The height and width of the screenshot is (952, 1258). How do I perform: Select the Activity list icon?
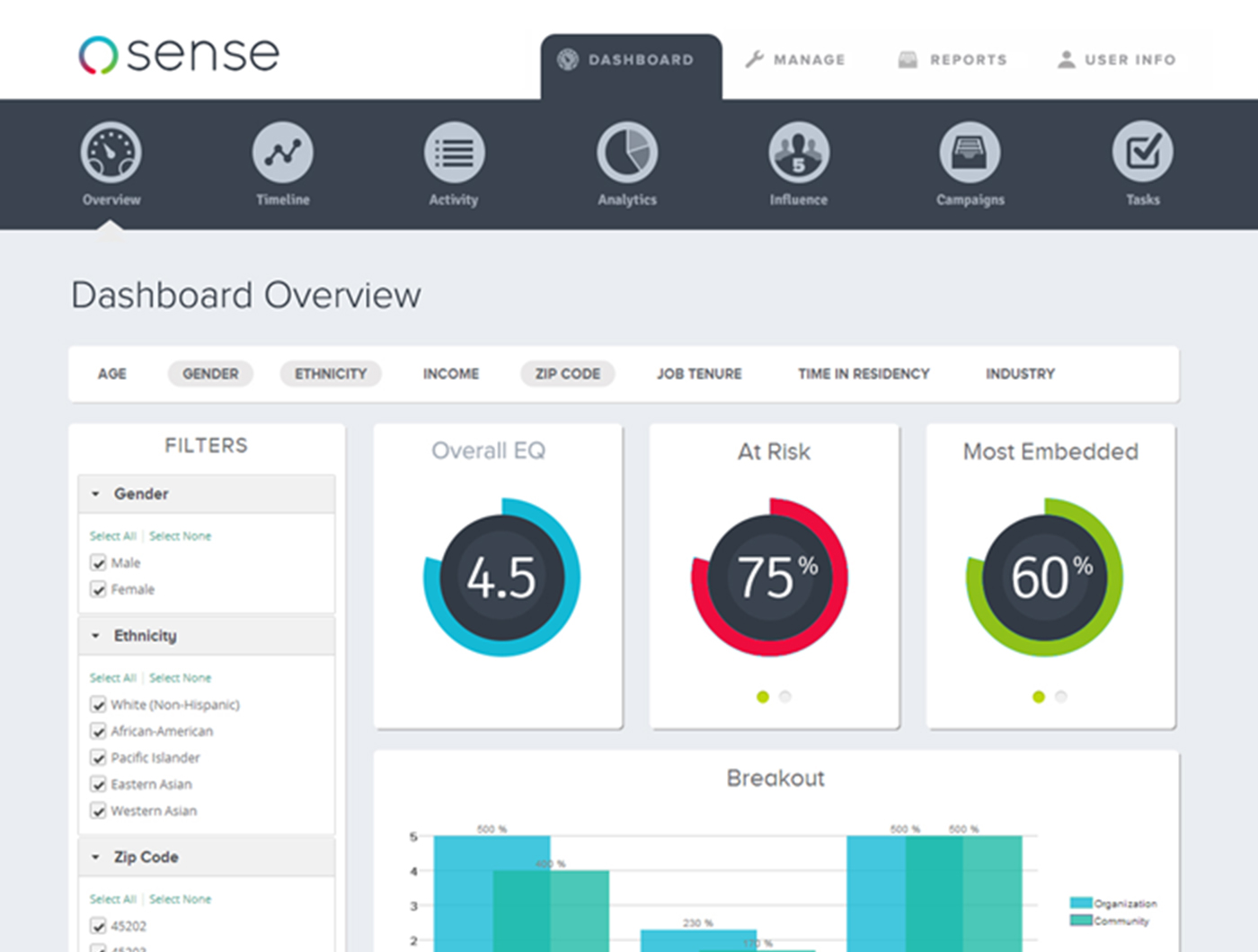click(455, 152)
